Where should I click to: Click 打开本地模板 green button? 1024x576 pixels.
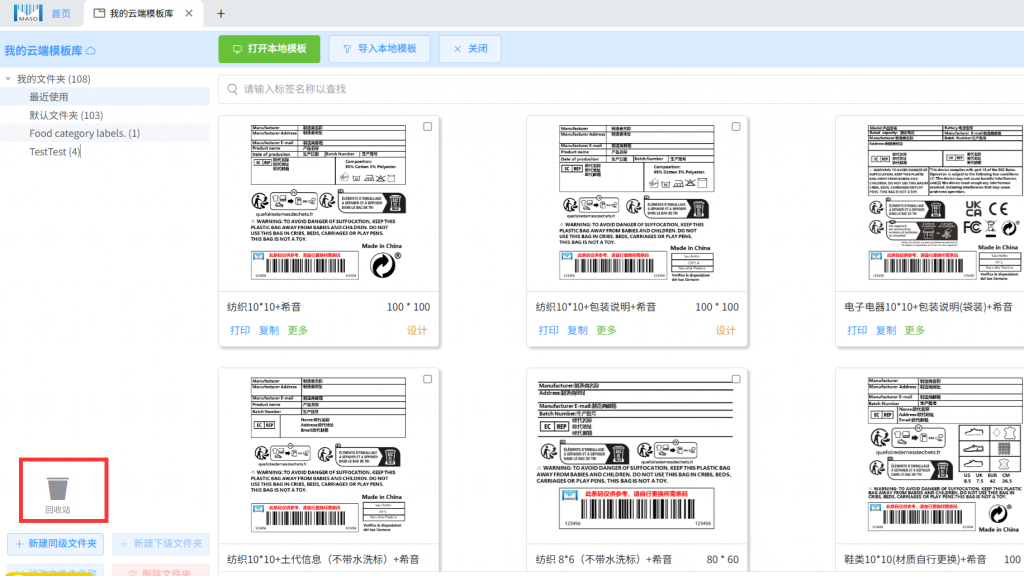pyautogui.click(x=269, y=49)
